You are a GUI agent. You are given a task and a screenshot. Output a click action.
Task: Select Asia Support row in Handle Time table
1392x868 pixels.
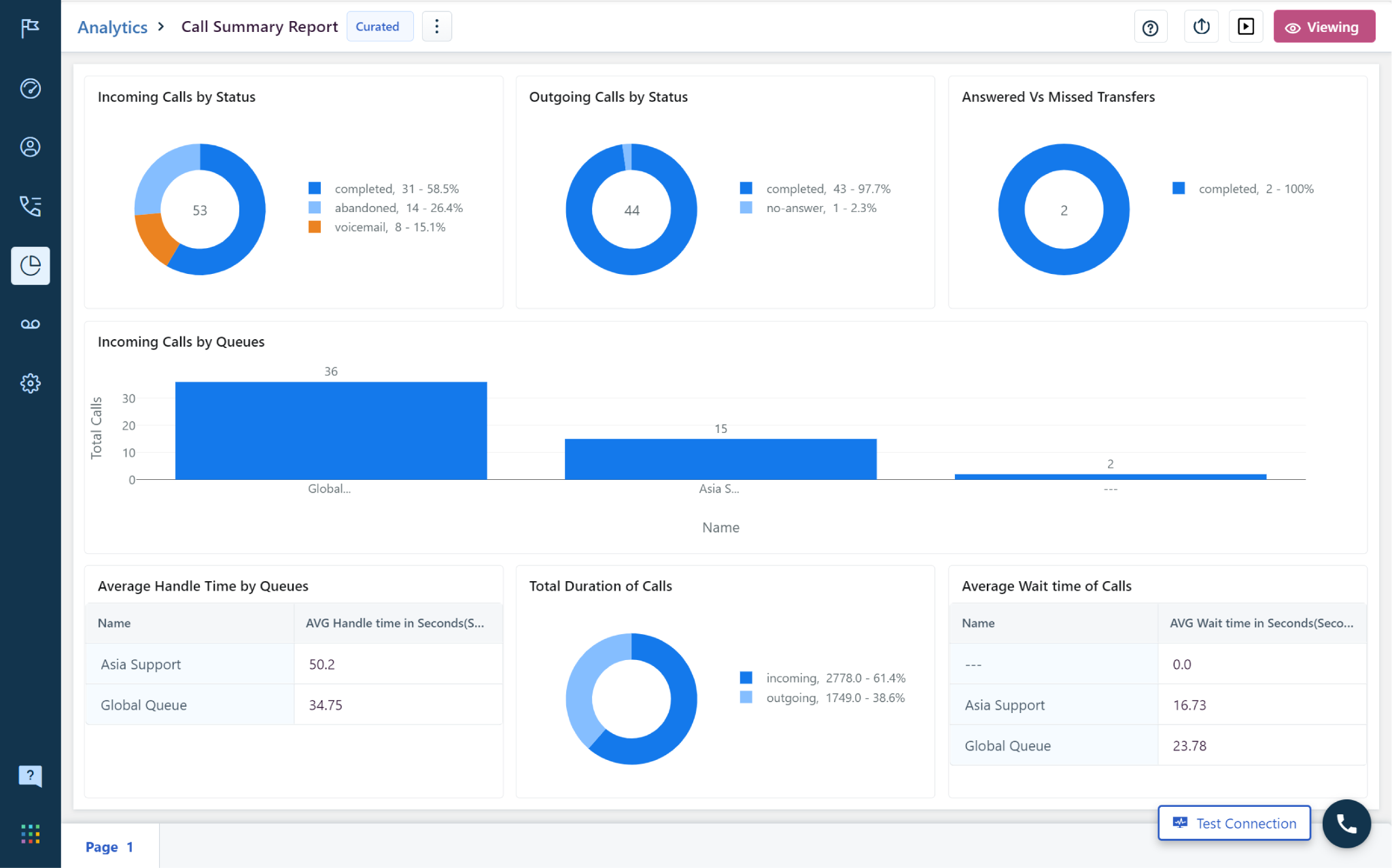tap(294, 664)
